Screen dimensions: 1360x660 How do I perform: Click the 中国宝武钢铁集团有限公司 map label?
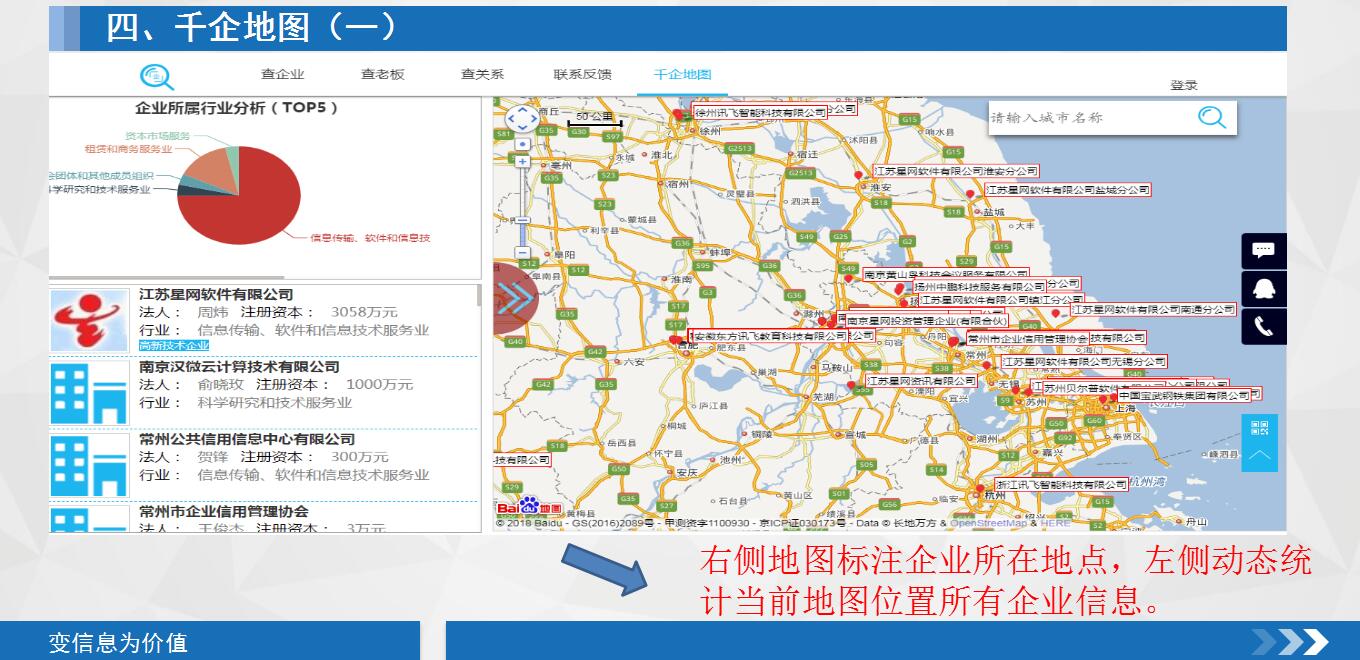coord(1184,396)
